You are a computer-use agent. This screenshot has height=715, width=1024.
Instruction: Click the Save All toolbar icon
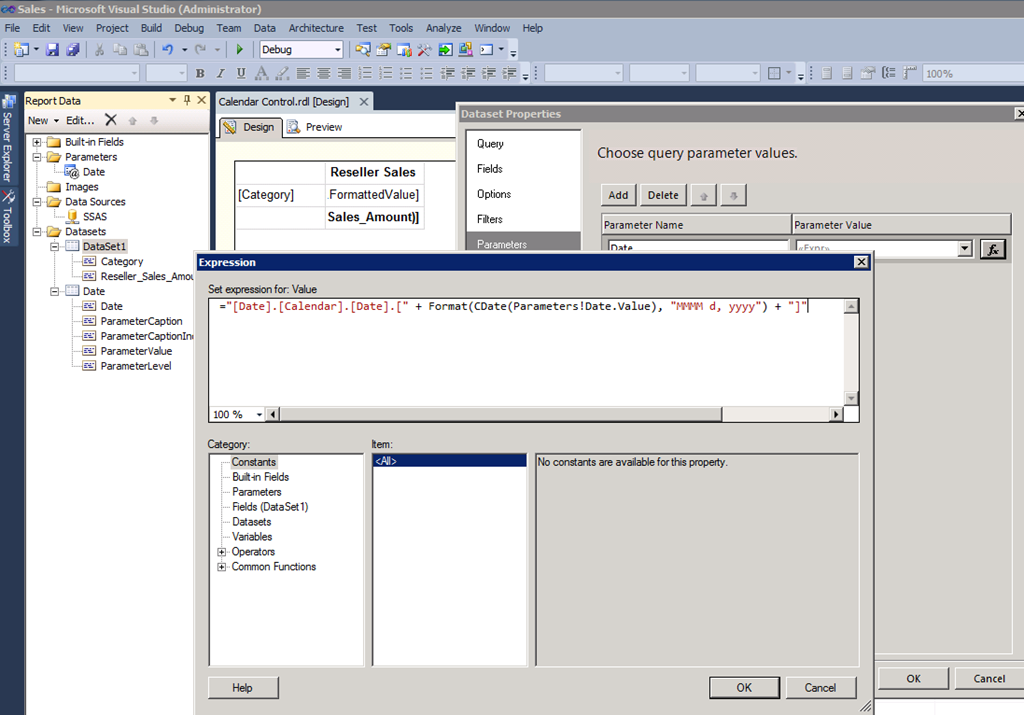point(72,49)
